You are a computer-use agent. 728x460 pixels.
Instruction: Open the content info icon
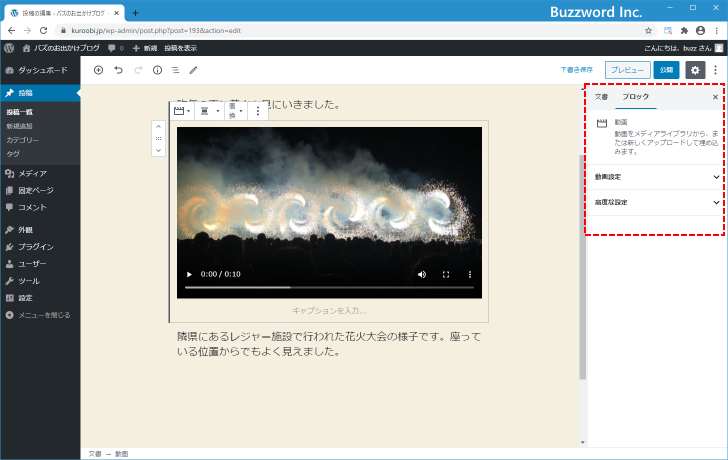coord(157,70)
